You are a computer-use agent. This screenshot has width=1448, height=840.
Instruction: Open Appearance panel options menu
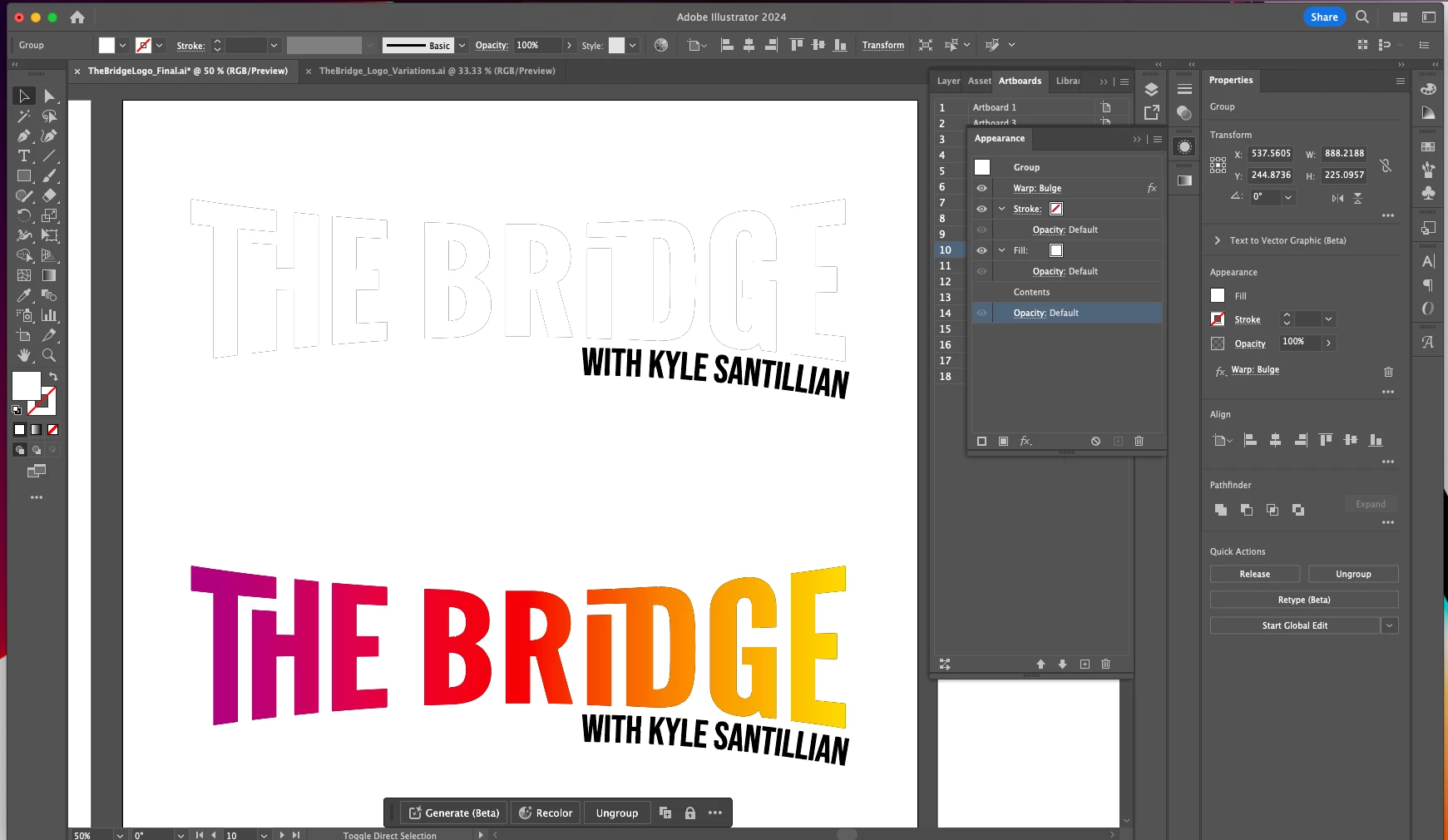[x=1158, y=140]
